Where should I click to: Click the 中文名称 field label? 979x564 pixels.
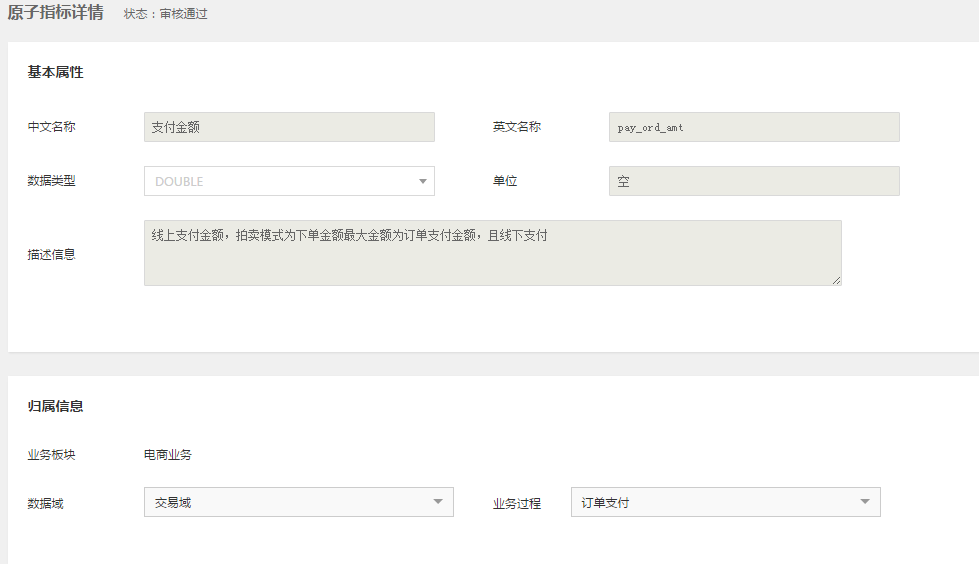pos(51,127)
